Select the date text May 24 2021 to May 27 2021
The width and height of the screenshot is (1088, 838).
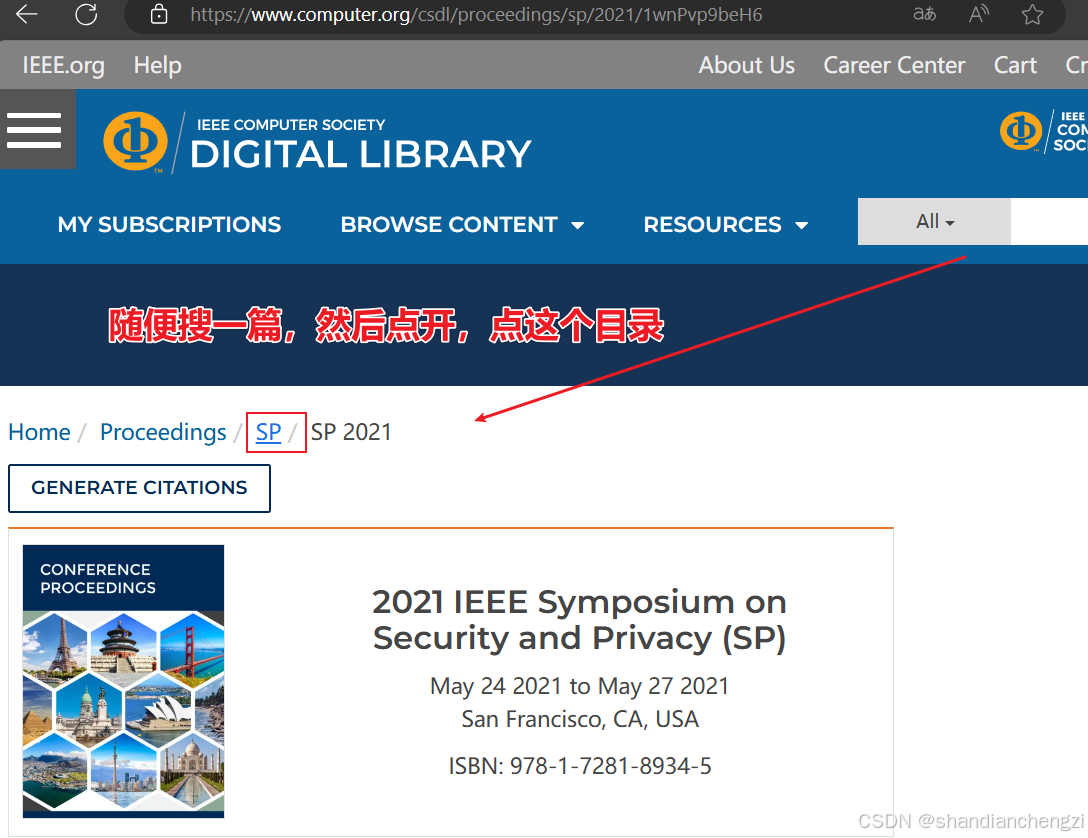(579, 686)
